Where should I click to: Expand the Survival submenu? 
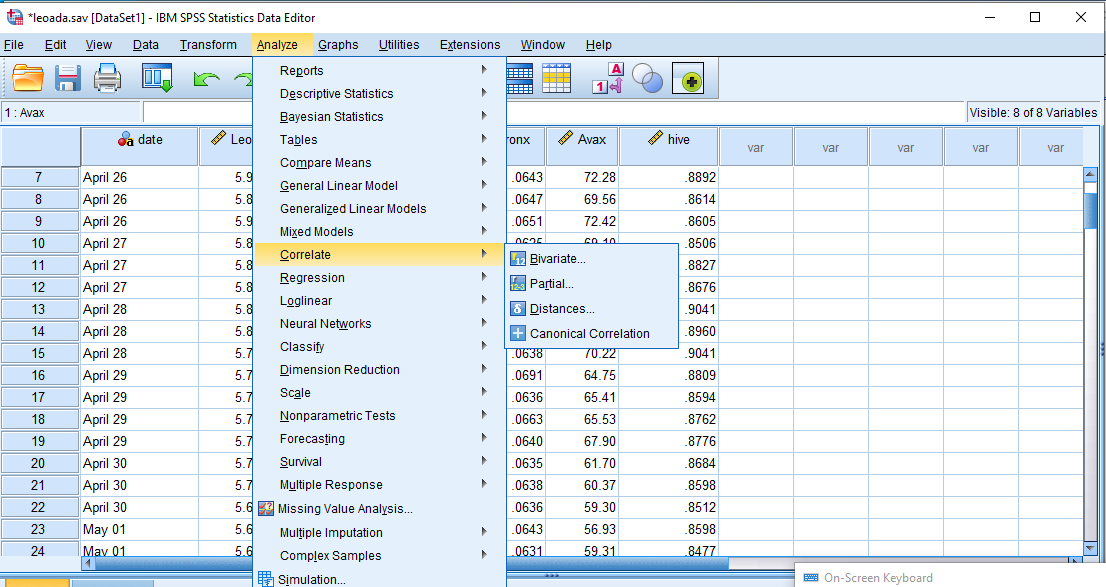click(379, 461)
